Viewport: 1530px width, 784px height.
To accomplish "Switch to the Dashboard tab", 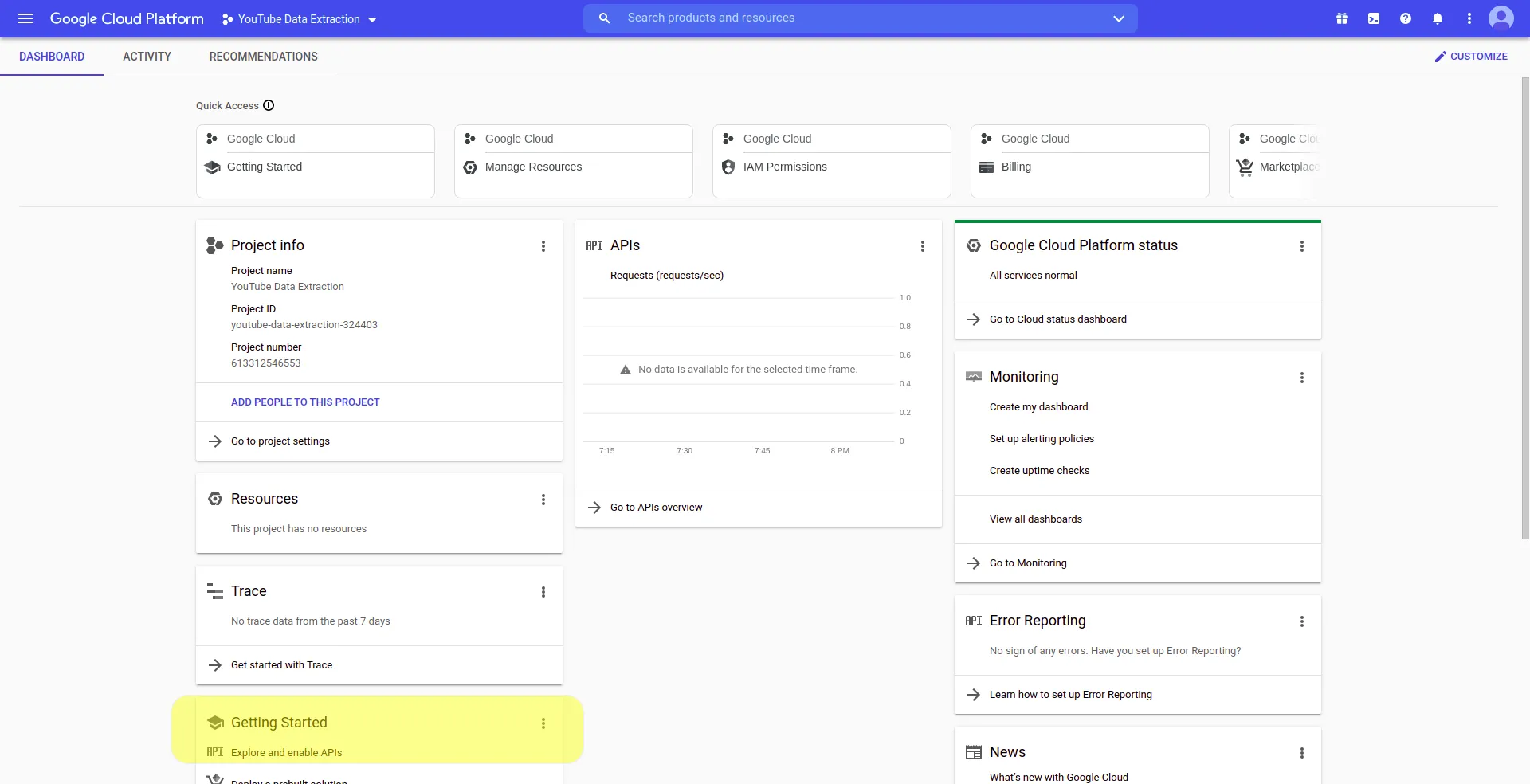I will pos(52,57).
